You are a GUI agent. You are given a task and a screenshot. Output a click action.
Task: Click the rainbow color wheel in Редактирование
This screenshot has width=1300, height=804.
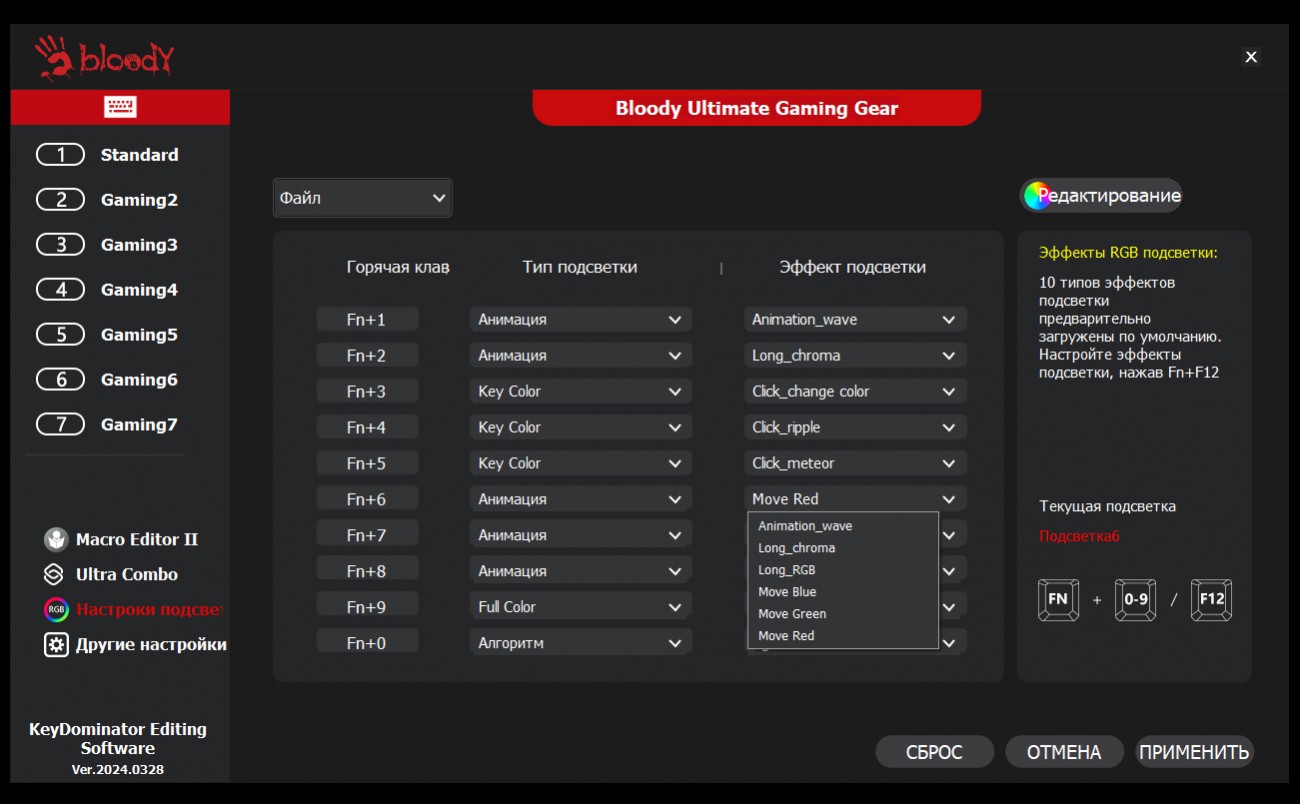tap(1037, 196)
